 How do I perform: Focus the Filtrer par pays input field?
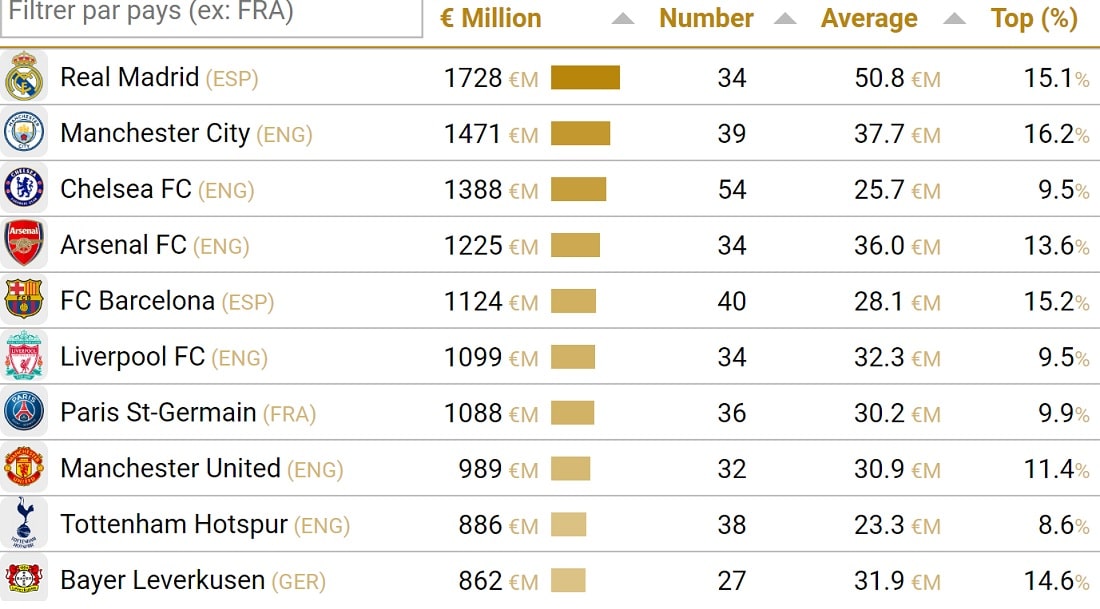click(212, 16)
